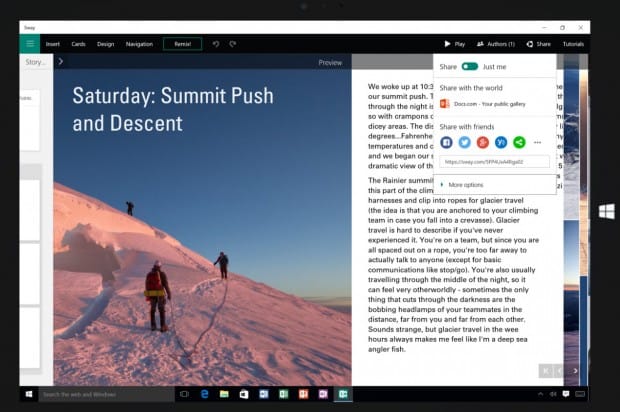The height and width of the screenshot is (412, 620).
Task: Click the redo arrow icon
Action: pyautogui.click(x=233, y=44)
